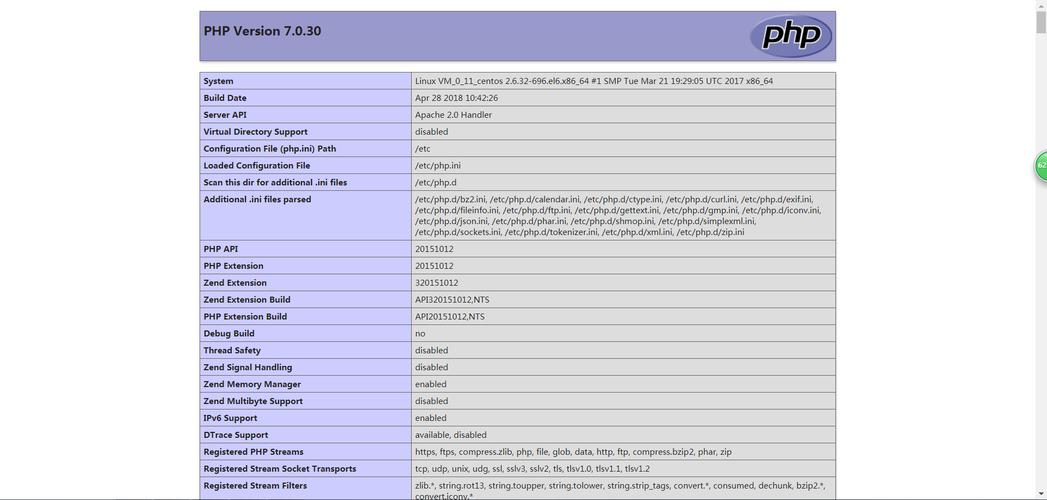Select the '/etc' configuration path value
This screenshot has height=500, width=1047.
point(423,149)
